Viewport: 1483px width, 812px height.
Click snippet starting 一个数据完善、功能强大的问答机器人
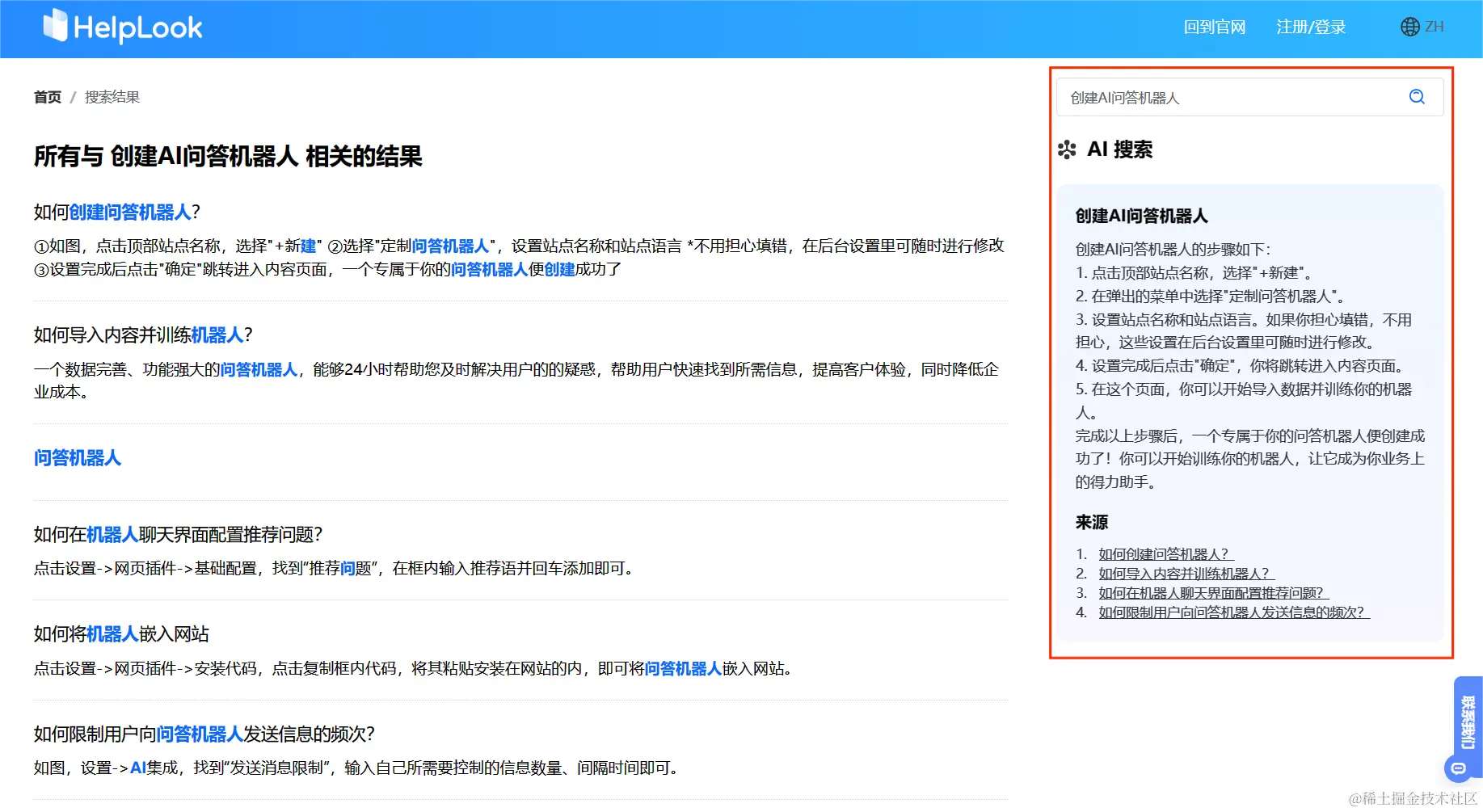coord(516,381)
